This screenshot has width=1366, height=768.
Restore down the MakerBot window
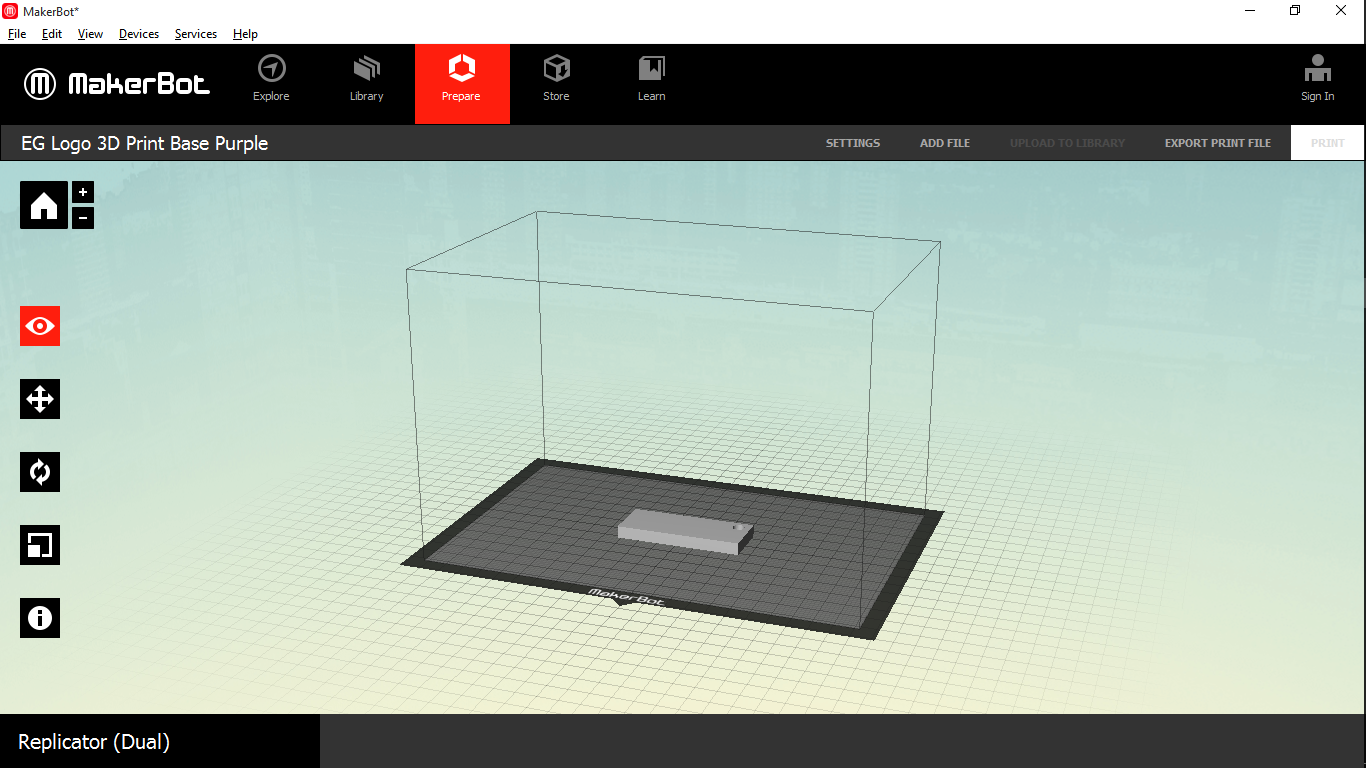click(x=1295, y=11)
